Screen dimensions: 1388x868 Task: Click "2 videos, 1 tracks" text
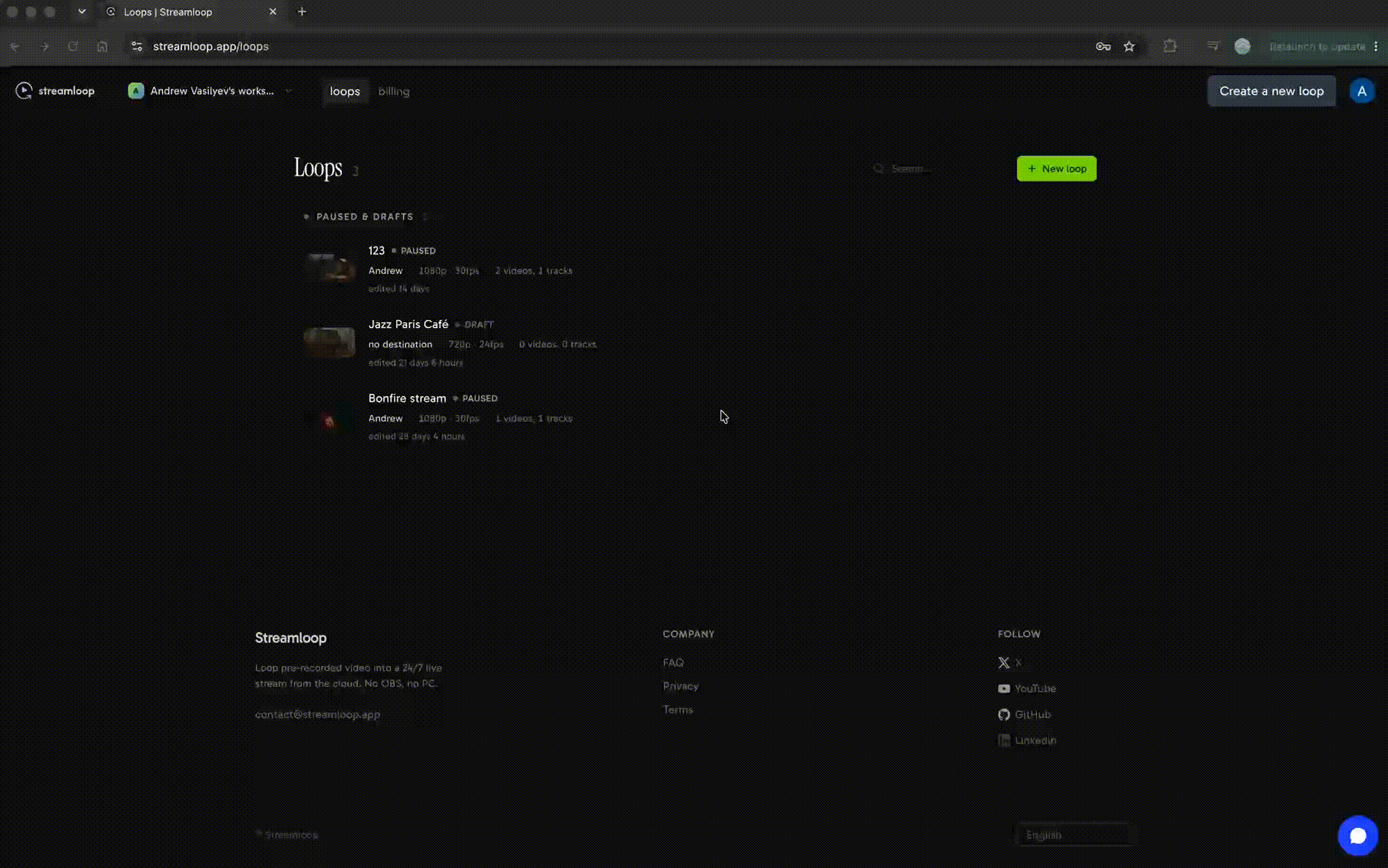coord(534,271)
